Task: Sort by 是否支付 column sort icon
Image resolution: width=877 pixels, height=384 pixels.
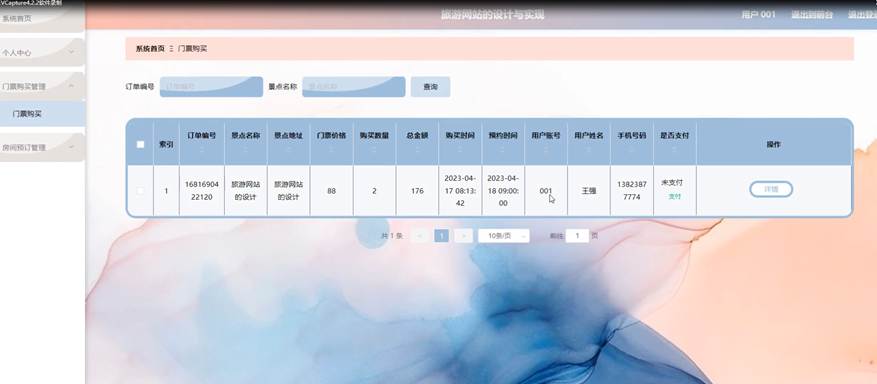Action: pyautogui.click(x=675, y=150)
